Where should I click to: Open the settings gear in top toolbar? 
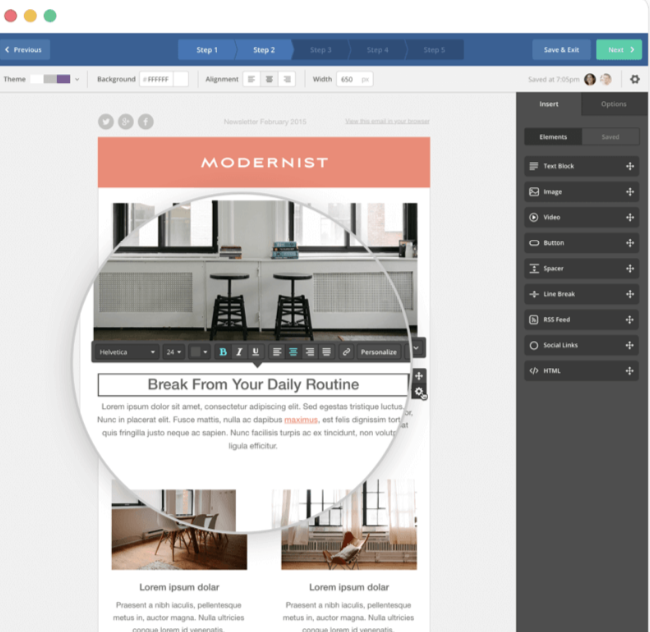(x=633, y=79)
